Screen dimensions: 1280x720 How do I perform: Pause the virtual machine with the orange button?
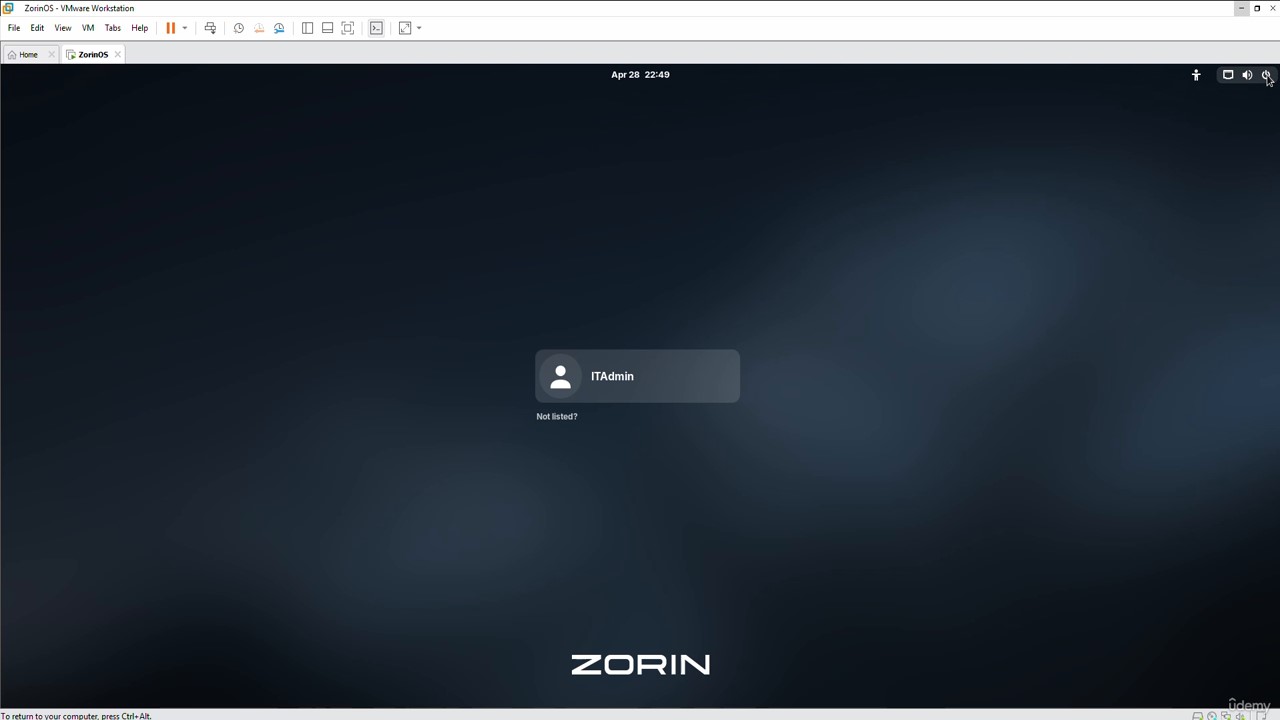(171, 28)
